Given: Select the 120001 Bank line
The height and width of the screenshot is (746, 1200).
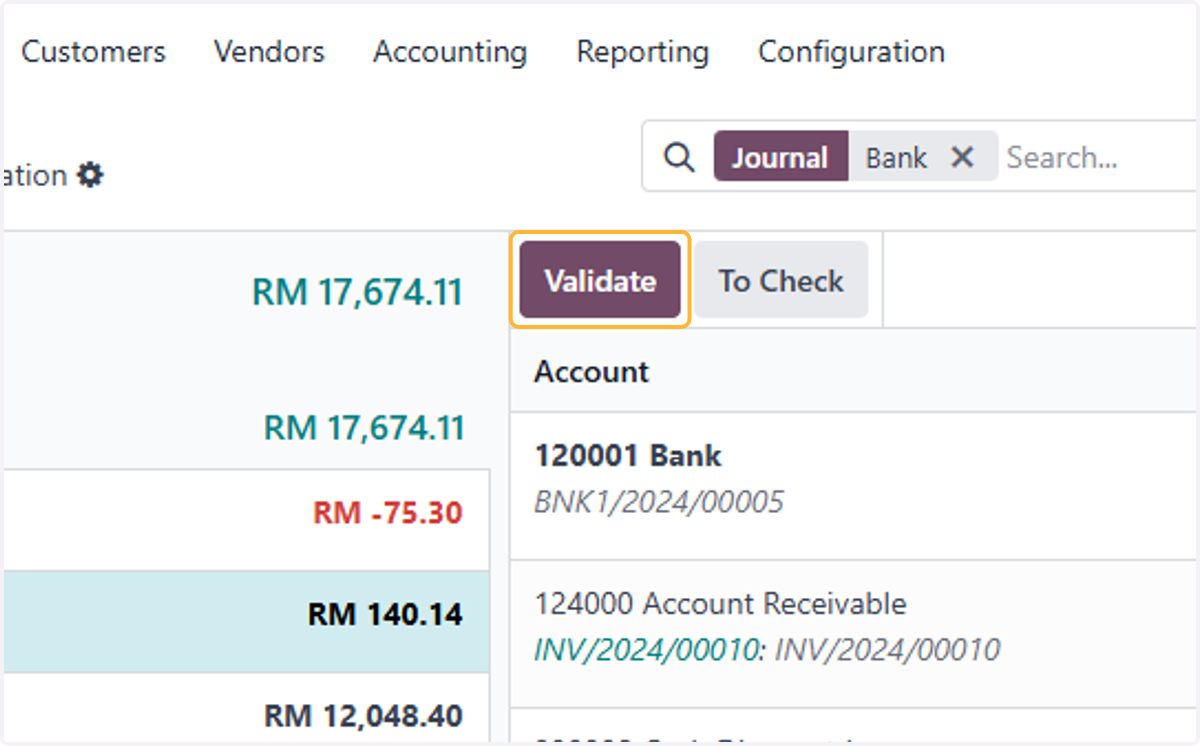Looking at the screenshot, I should click(x=854, y=486).
